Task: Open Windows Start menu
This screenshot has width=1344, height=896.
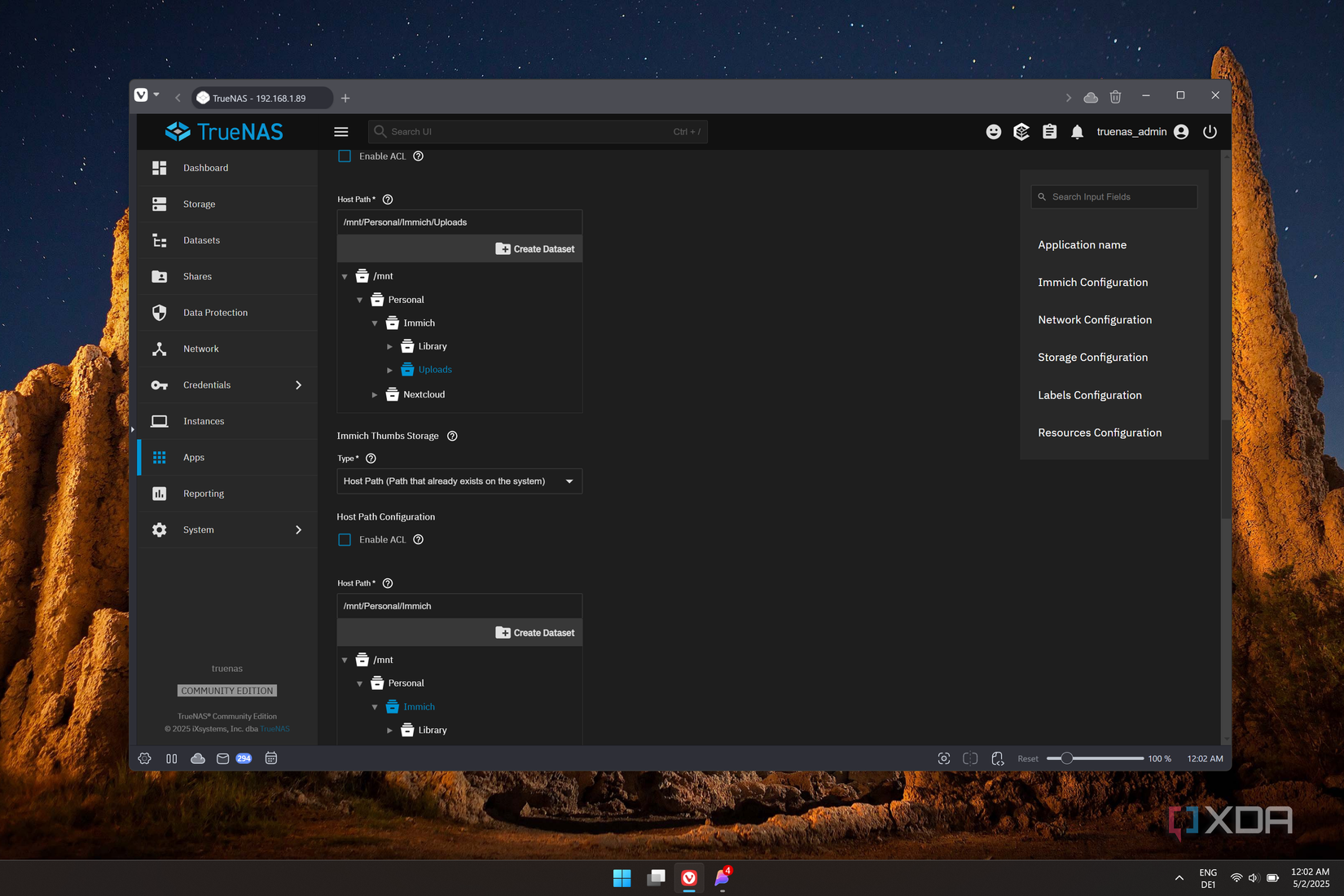Action: [622, 878]
